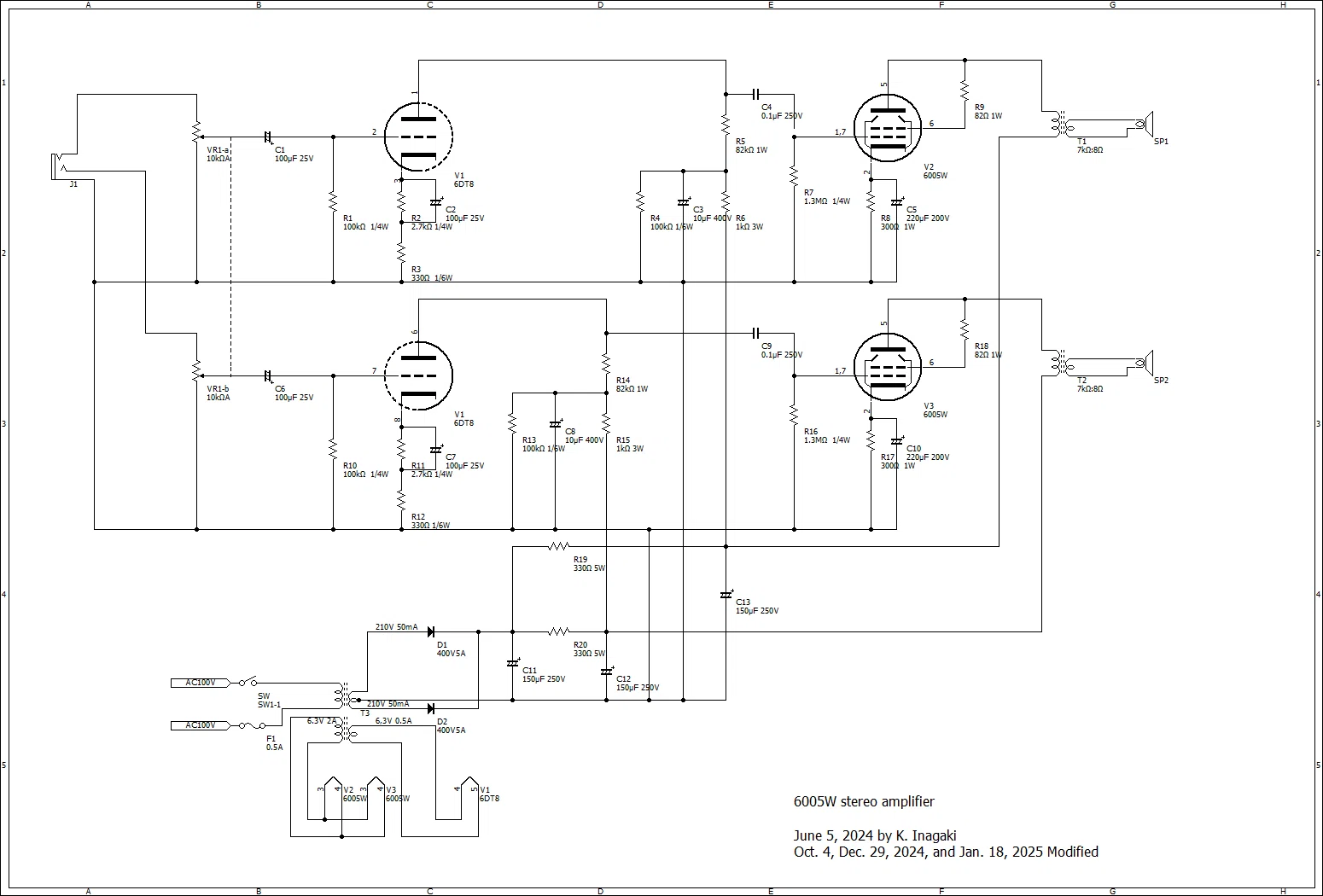Click the '6.3V 2A' heater winding label

(322, 721)
